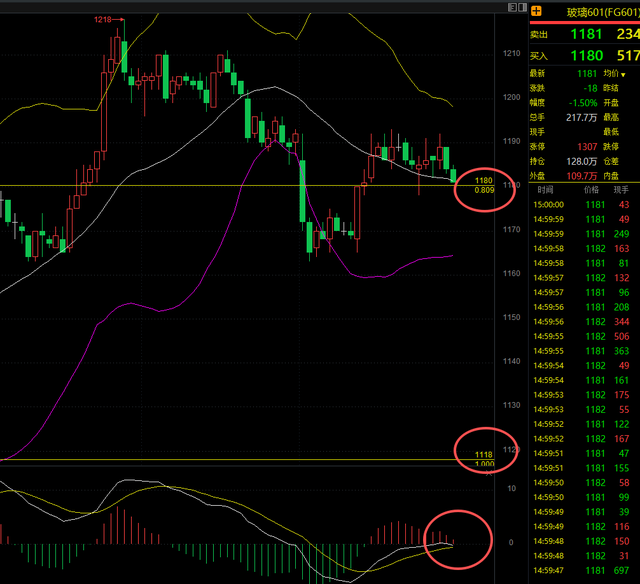
Task: Click the 最新 value 1181
Action: pos(587,73)
